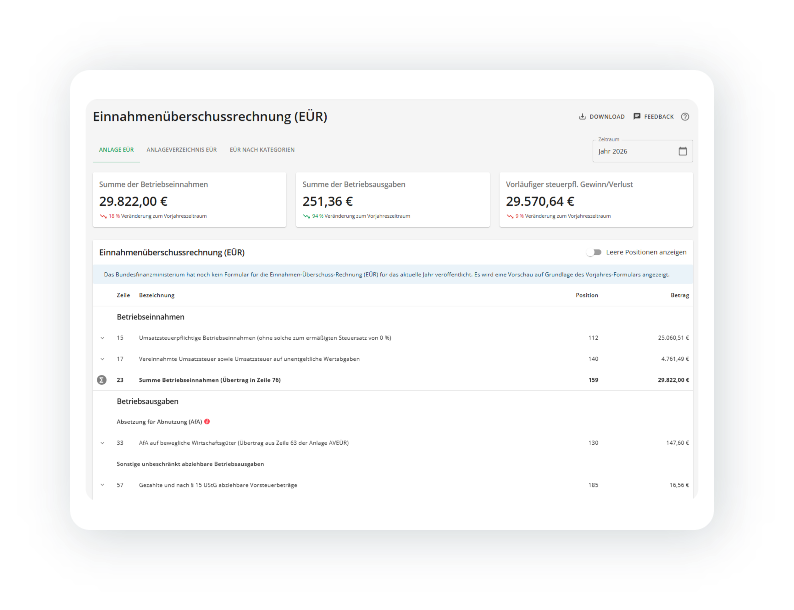Switch to Anlageverzeichnis EÜR tab

coord(181,150)
